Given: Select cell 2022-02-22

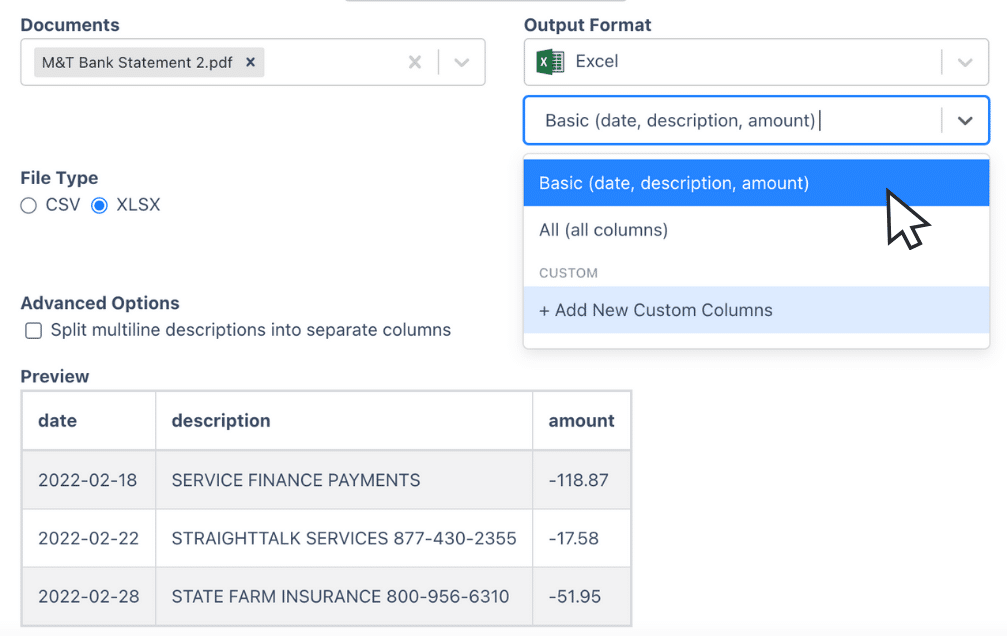Looking at the screenshot, I should (x=89, y=538).
